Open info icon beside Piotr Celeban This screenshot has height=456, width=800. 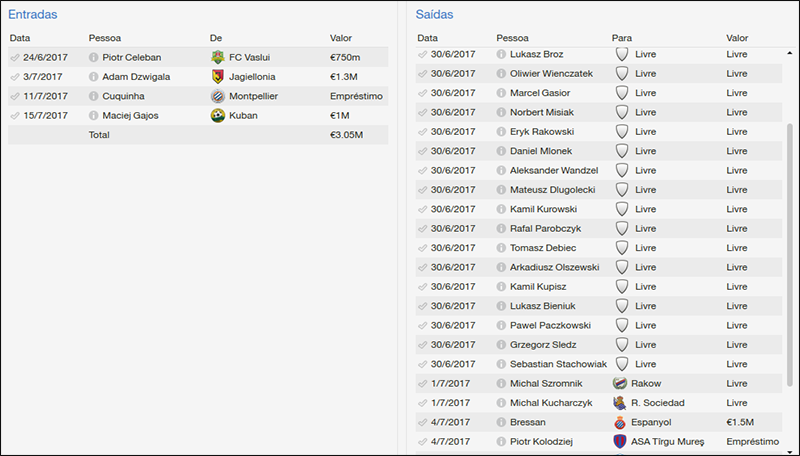(94, 57)
